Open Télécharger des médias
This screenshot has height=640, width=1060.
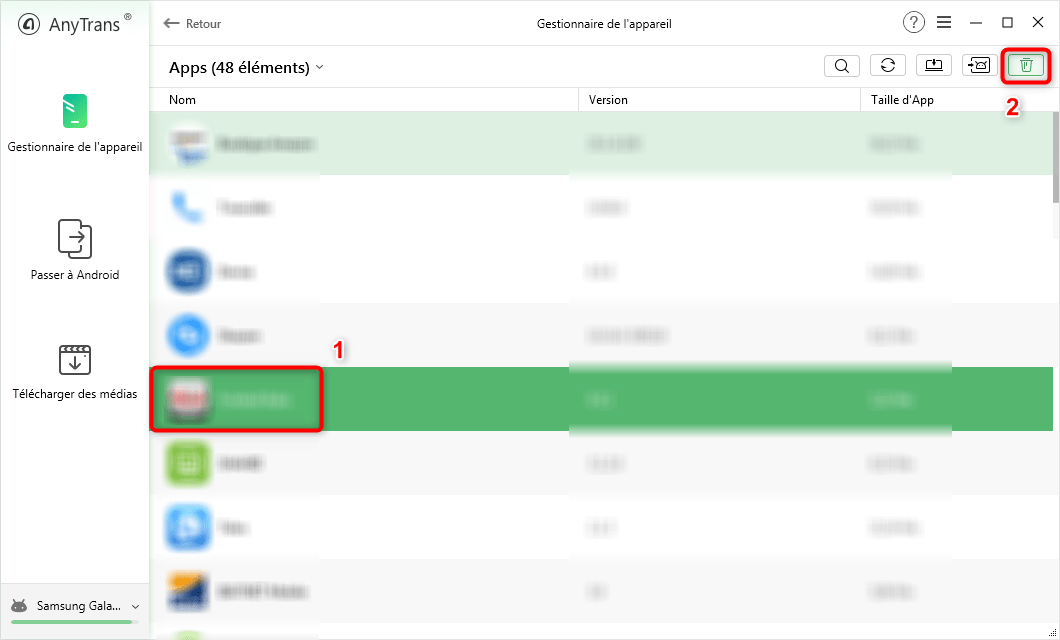(x=74, y=372)
